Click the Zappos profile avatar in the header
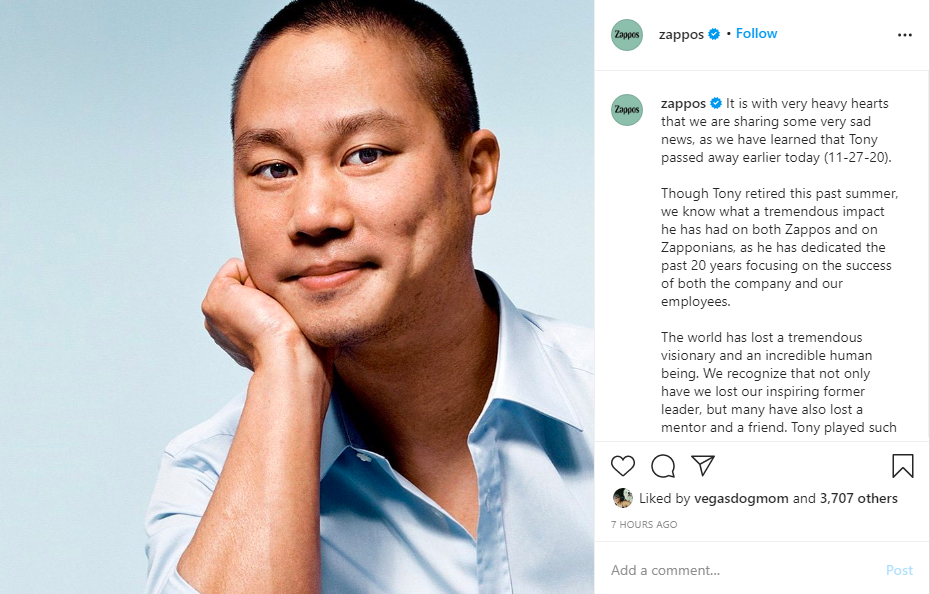 point(627,35)
